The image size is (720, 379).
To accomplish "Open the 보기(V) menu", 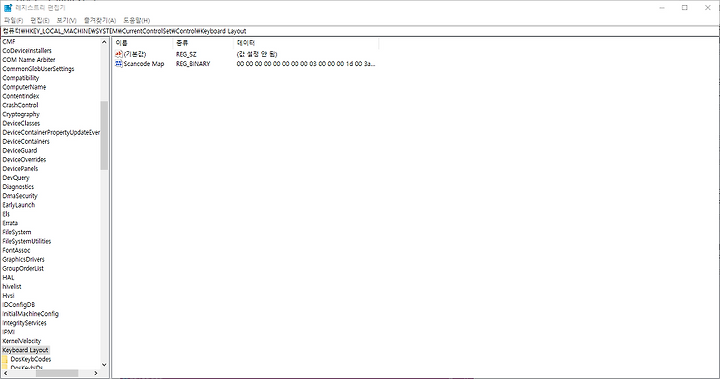I will [x=66, y=20].
